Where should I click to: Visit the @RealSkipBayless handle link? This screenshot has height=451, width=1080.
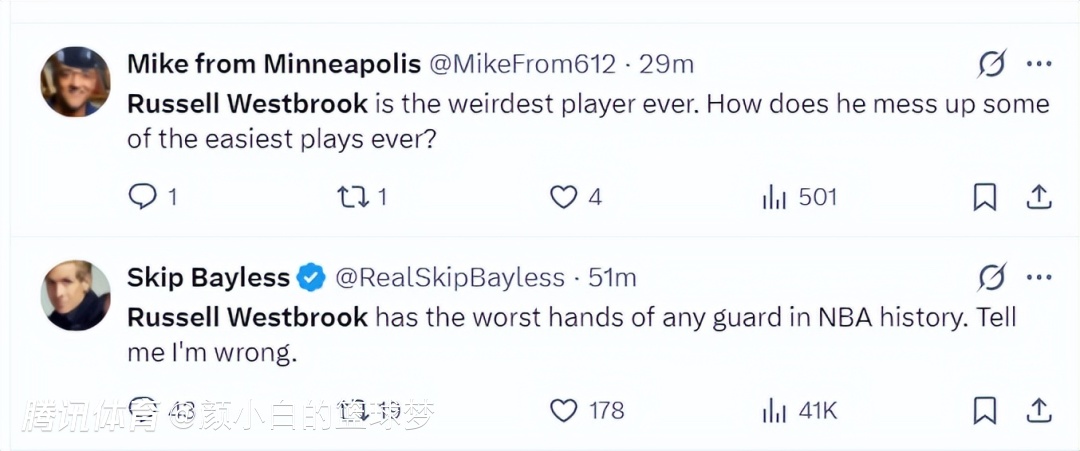click(x=450, y=277)
